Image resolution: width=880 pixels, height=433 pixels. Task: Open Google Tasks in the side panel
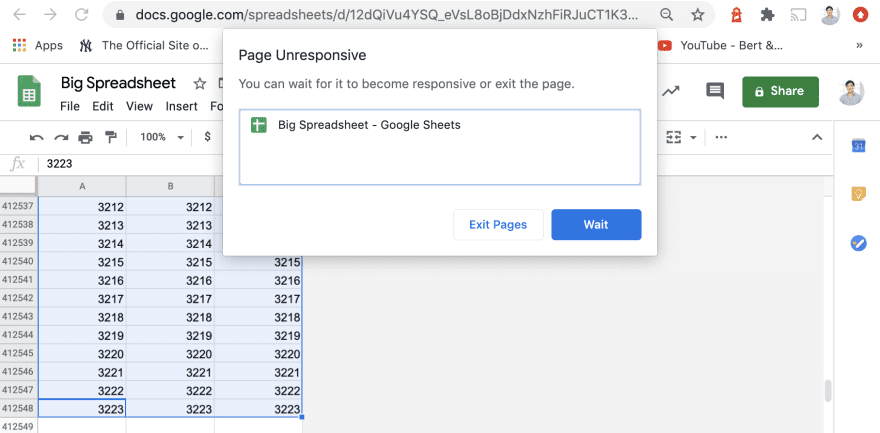click(858, 243)
